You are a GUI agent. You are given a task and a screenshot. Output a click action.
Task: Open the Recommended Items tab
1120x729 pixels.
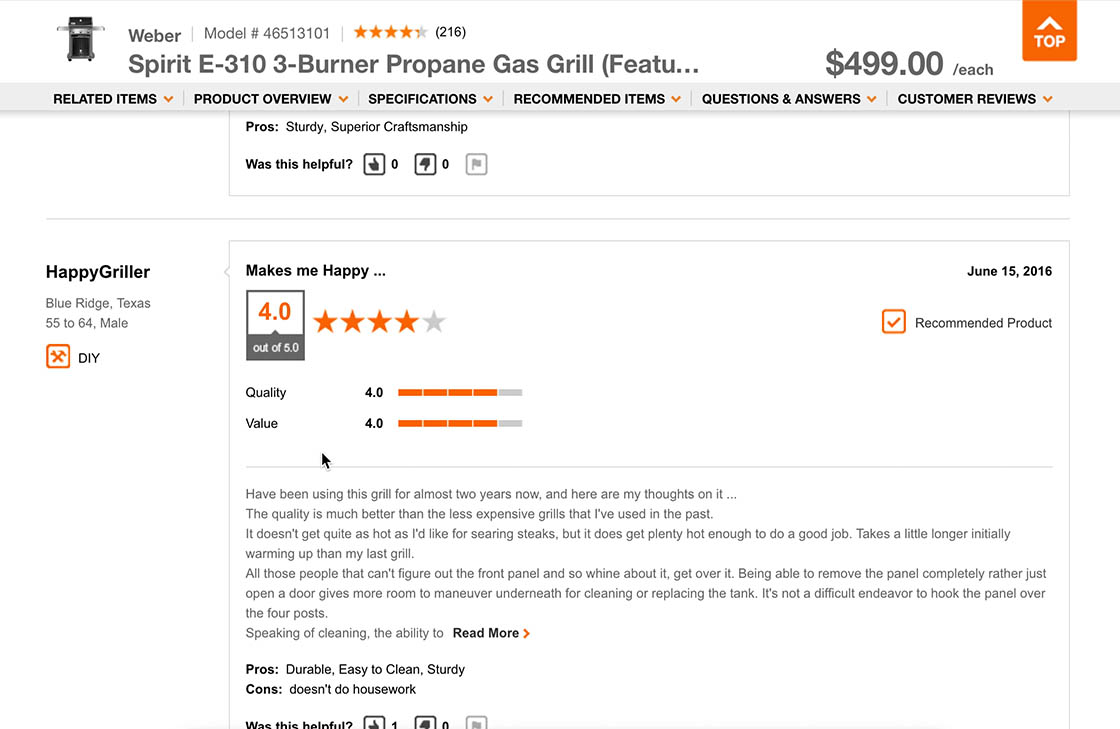[597, 99]
